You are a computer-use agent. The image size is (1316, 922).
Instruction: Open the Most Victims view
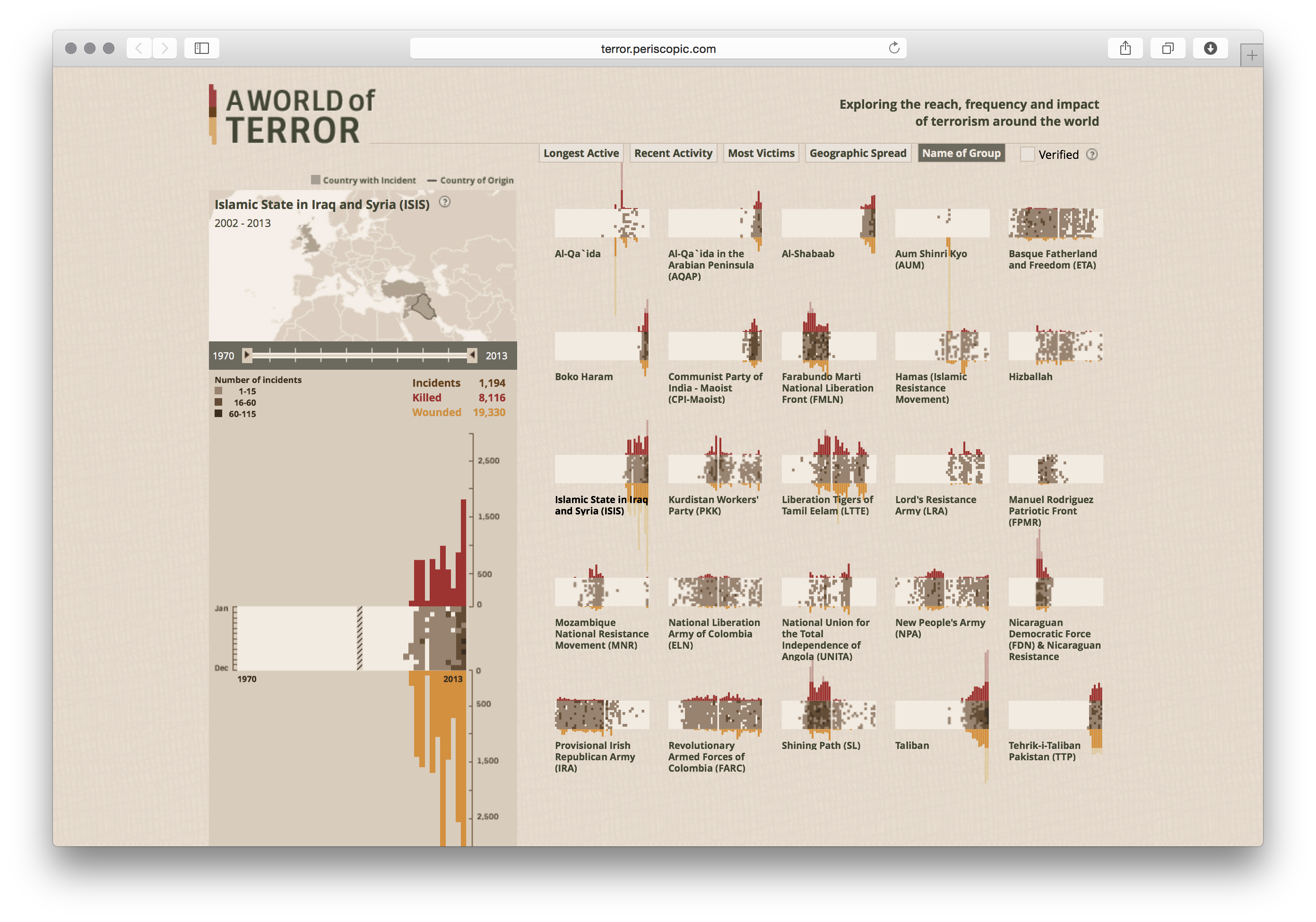pyautogui.click(x=761, y=153)
